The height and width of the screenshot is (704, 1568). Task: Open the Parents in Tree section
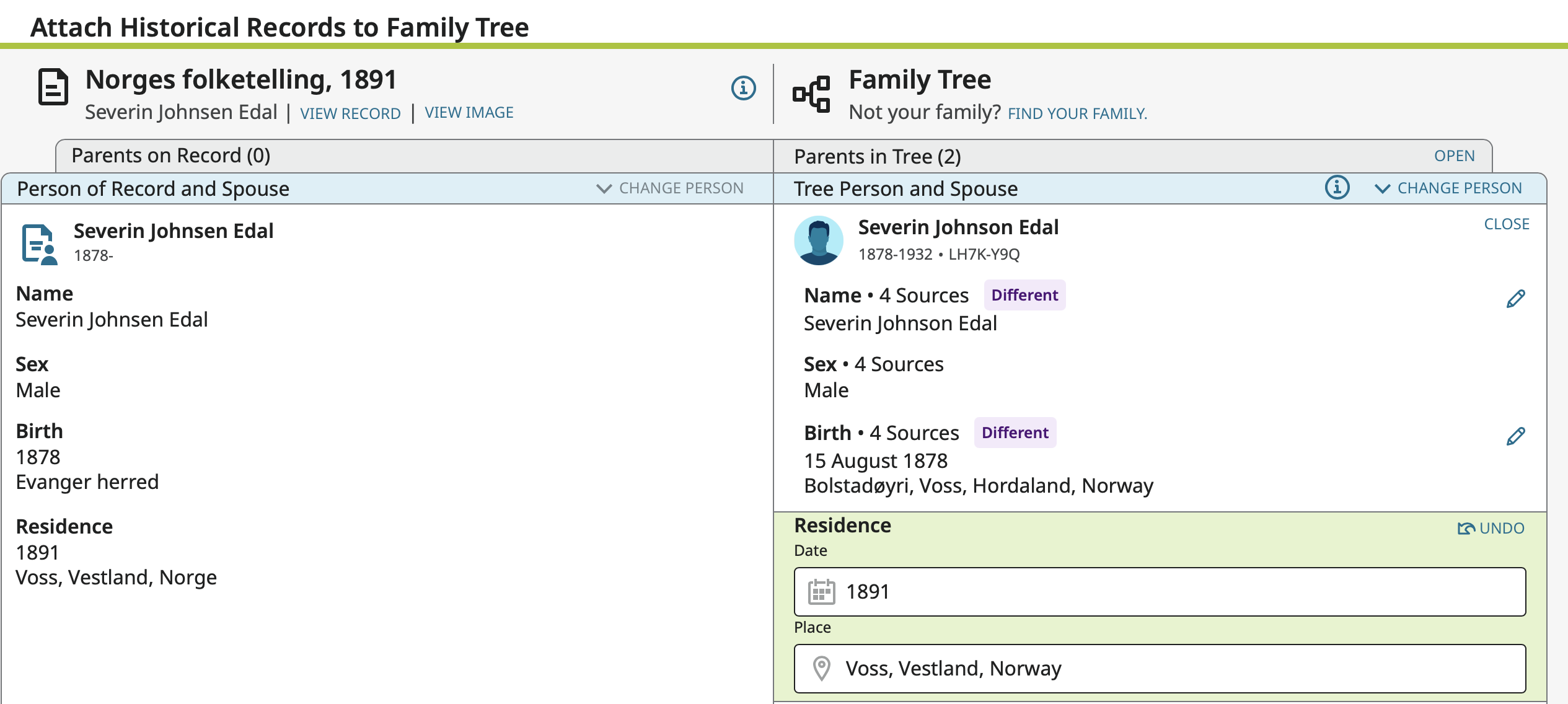pyautogui.click(x=1454, y=156)
